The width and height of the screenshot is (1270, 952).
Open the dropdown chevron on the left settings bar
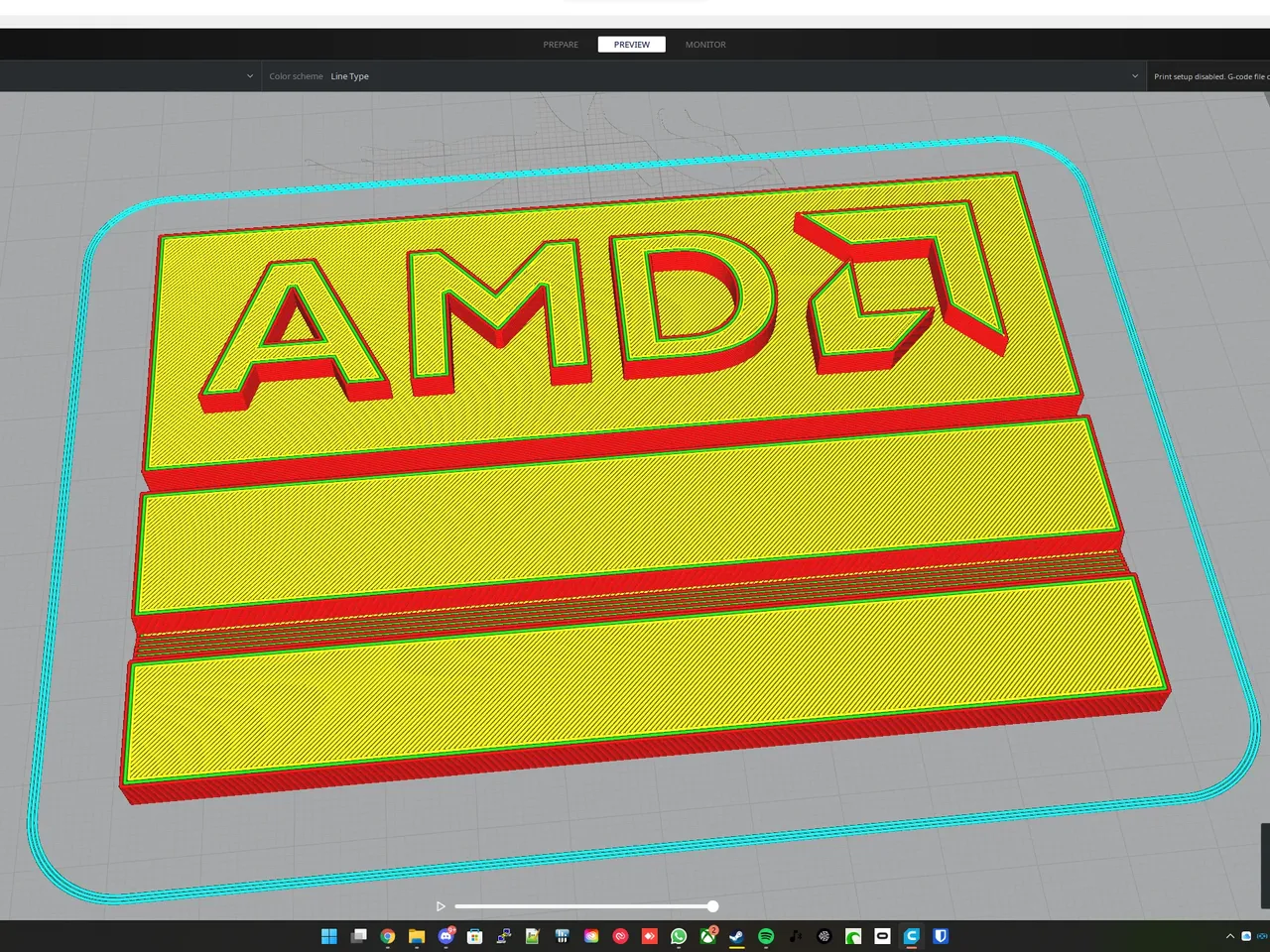tap(250, 76)
